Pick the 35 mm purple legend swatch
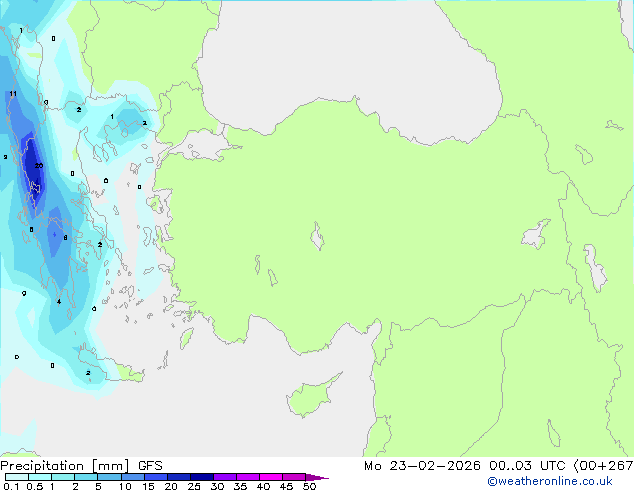 pos(248,477)
